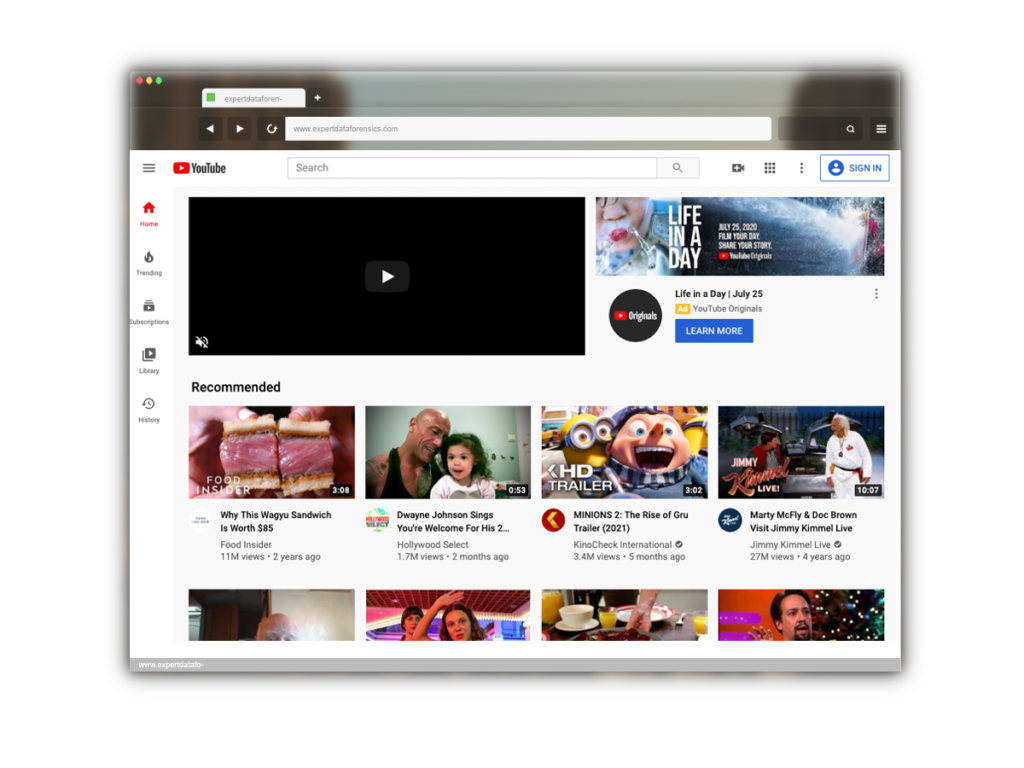Click the Hollywood Select channel avatar
This screenshot has width=1024, height=768.
pos(377,520)
